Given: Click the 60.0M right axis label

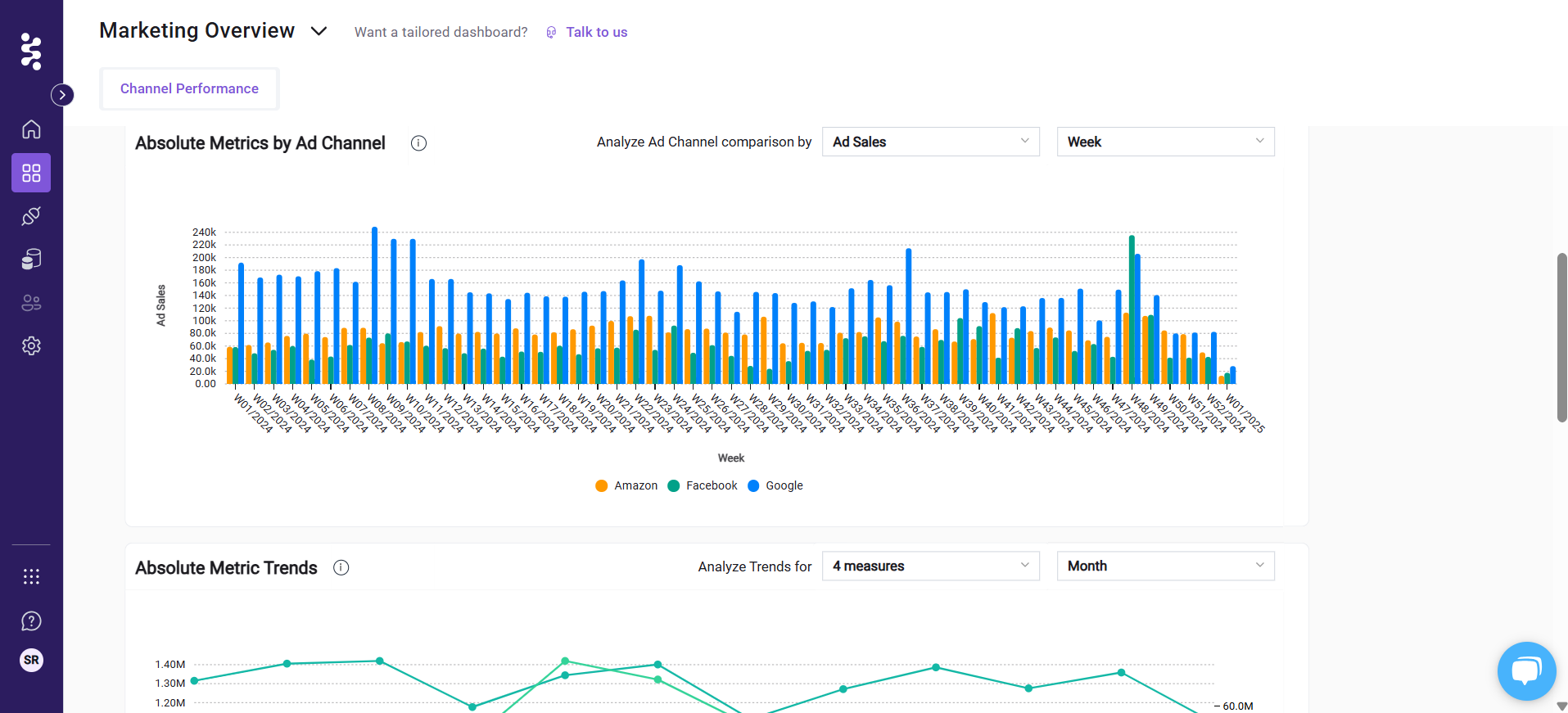Looking at the screenshot, I should pos(1237,706).
